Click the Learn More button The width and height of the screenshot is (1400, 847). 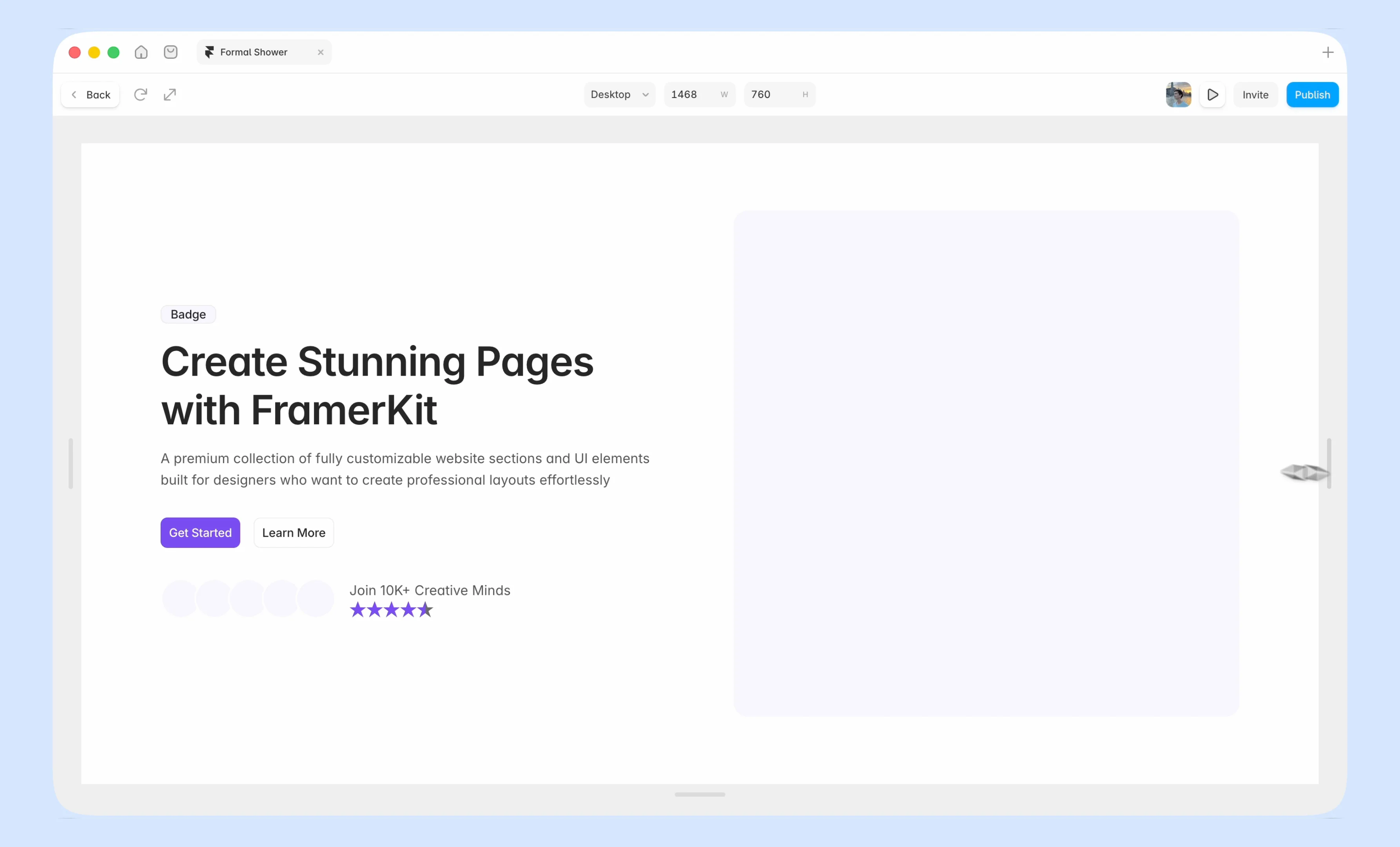click(x=294, y=533)
